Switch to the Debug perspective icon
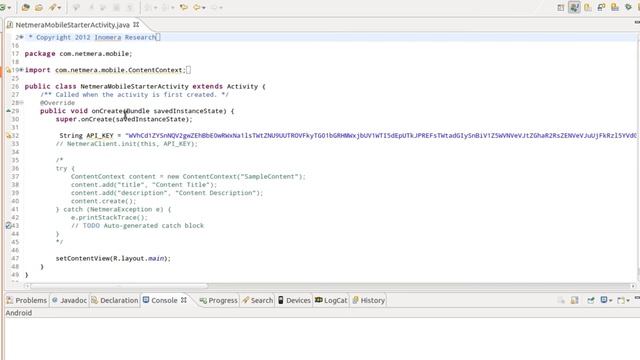Image resolution: width=640 pixels, height=360 pixels. [x=588, y=7]
